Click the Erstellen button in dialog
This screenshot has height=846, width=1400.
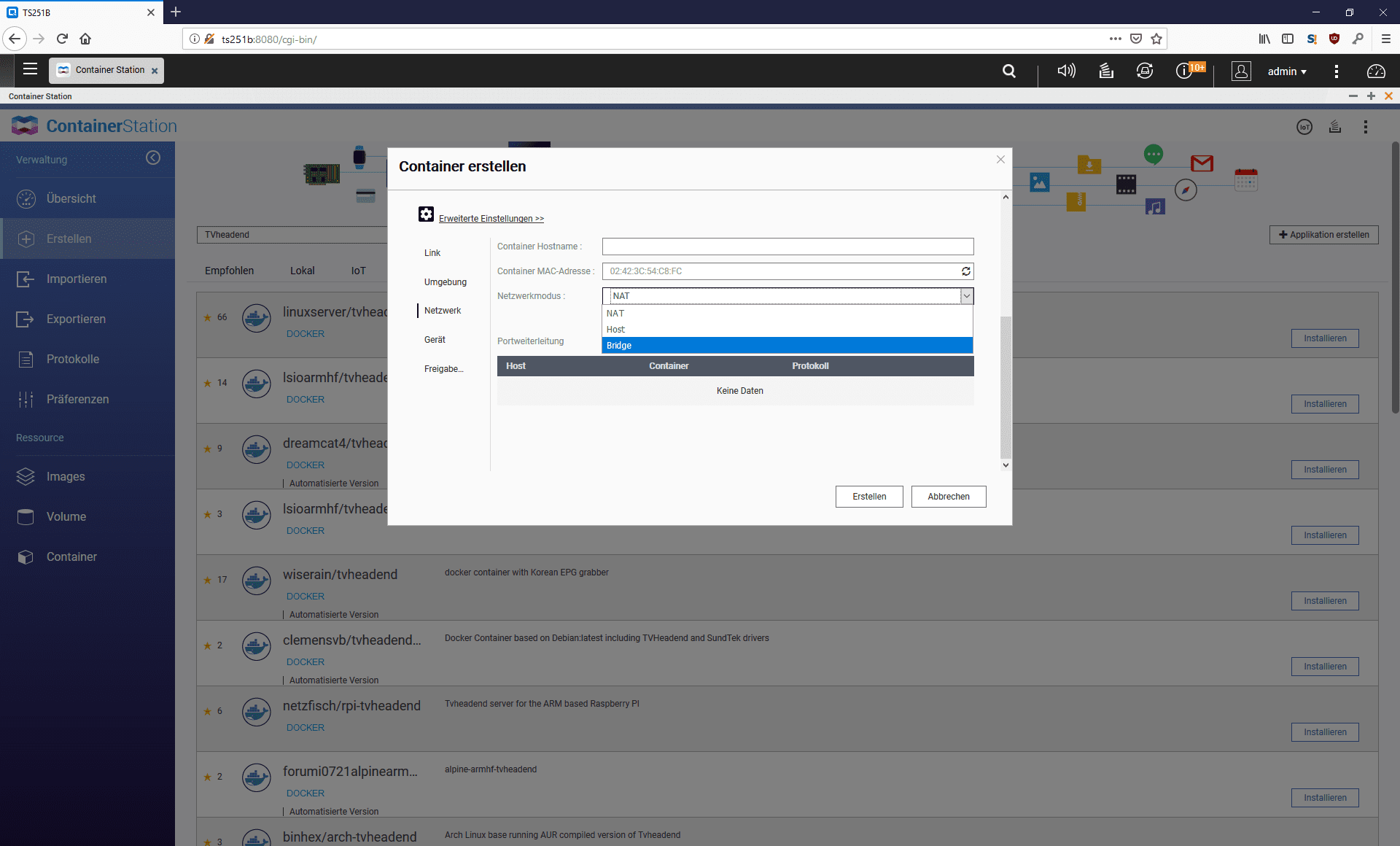869,497
